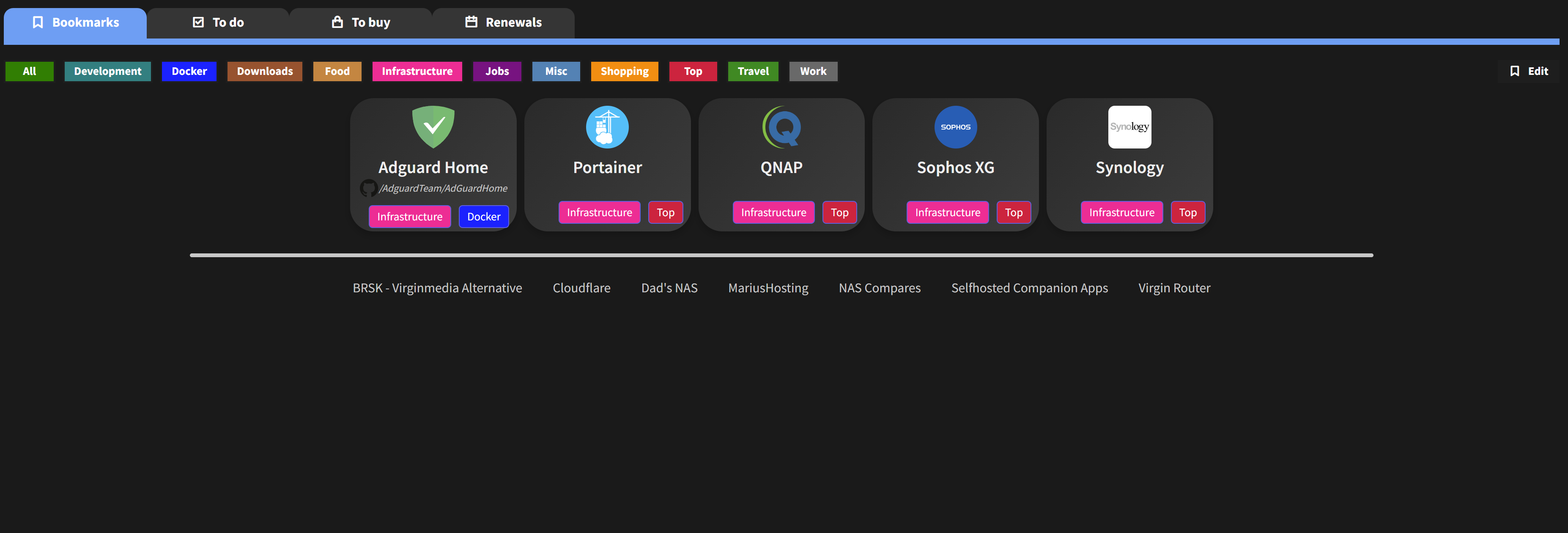Open the BRSK - Virginmedia Alternative link
The width and height of the screenshot is (1568, 533).
(x=438, y=288)
